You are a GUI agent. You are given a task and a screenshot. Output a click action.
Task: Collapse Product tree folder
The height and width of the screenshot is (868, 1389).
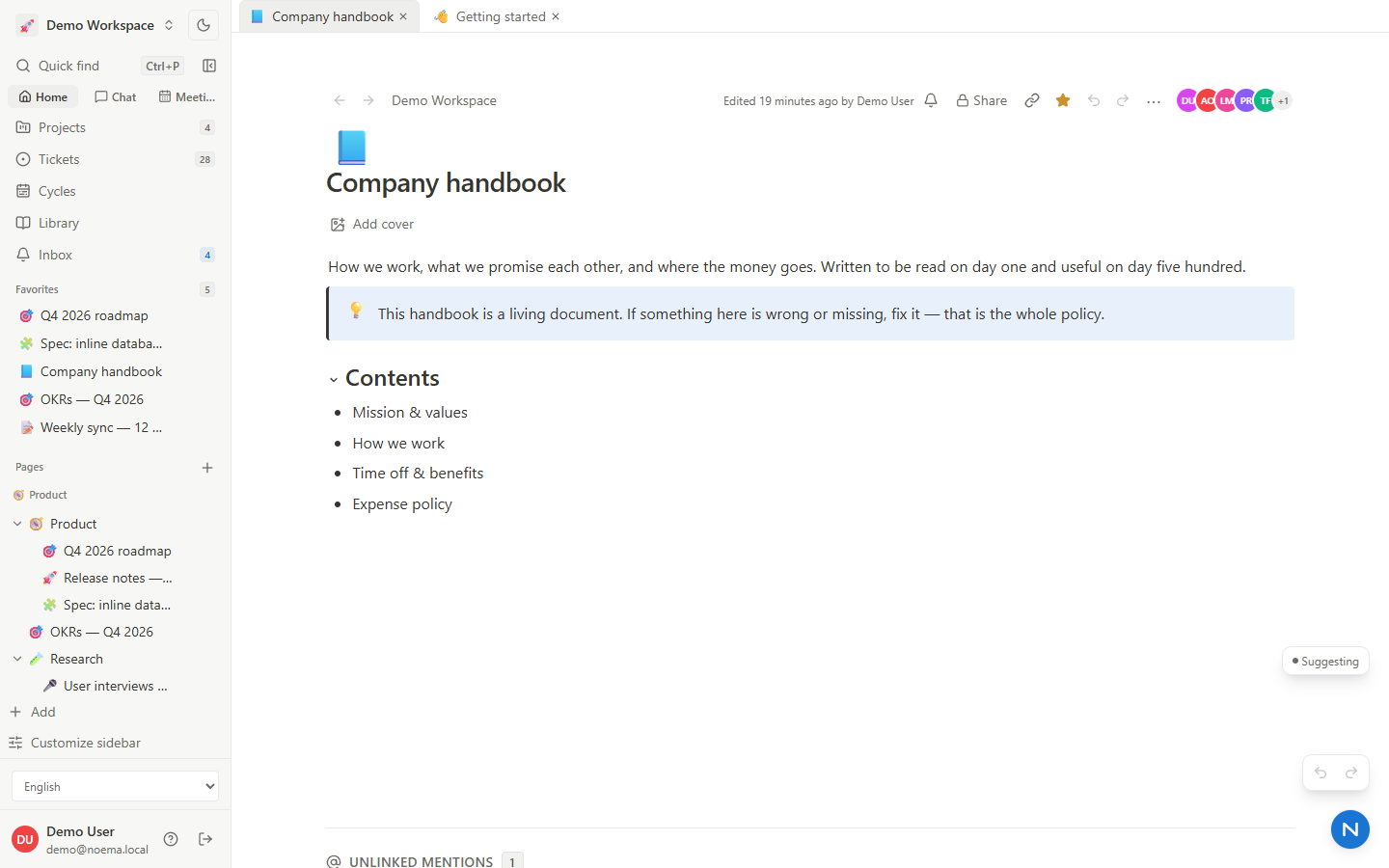click(x=17, y=524)
